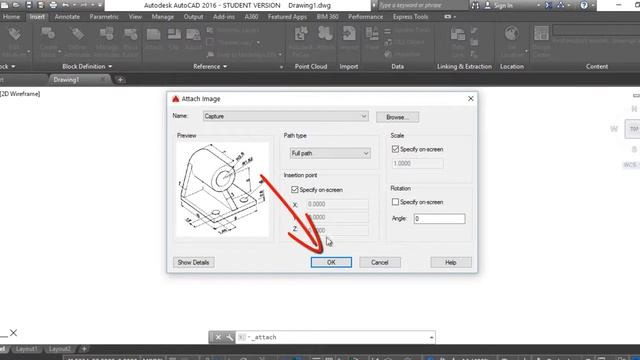The height and width of the screenshot is (360, 640).
Task: Click the command line wrench customize icon
Action: [229, 337]
